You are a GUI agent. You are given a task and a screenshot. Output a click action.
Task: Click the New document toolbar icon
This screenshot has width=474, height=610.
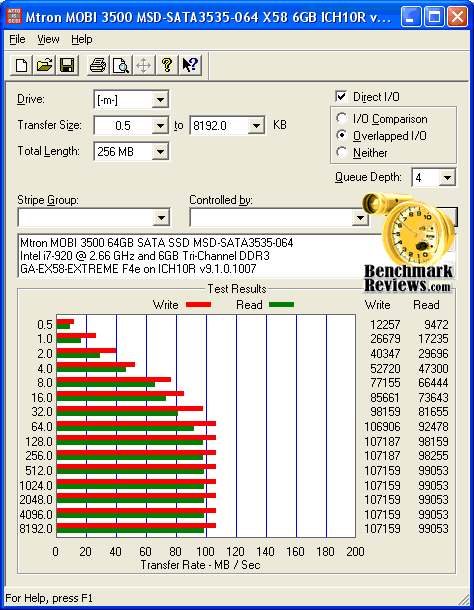[x=21, y=65]
